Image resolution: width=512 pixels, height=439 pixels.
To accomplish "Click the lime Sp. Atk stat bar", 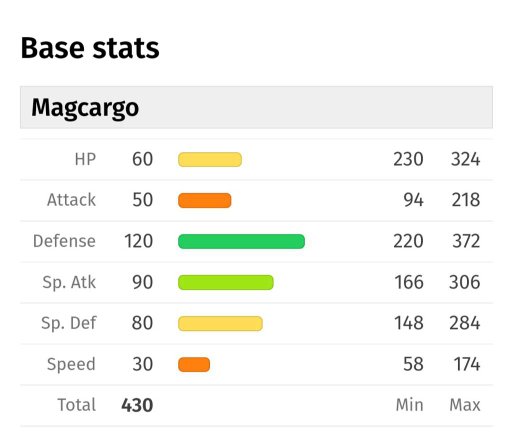I will [226, 282].
